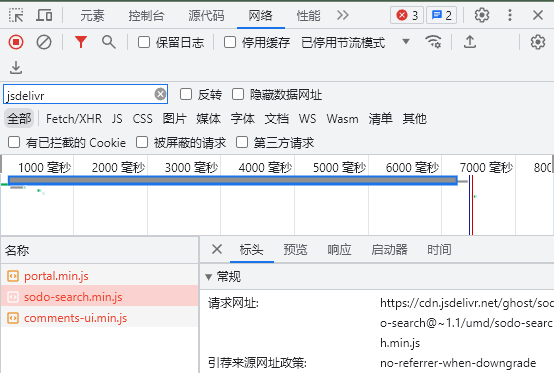The image size is (554, 373).
Task: Click the request URL value text
Action: coord(466,323)
